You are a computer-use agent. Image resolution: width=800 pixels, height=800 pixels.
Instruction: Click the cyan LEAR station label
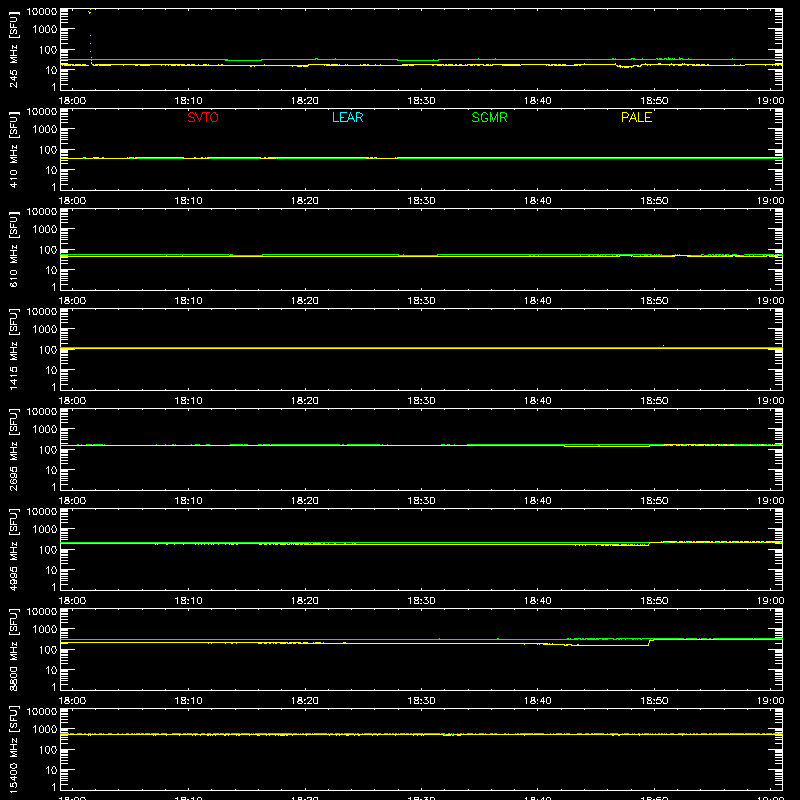[347, 117]
